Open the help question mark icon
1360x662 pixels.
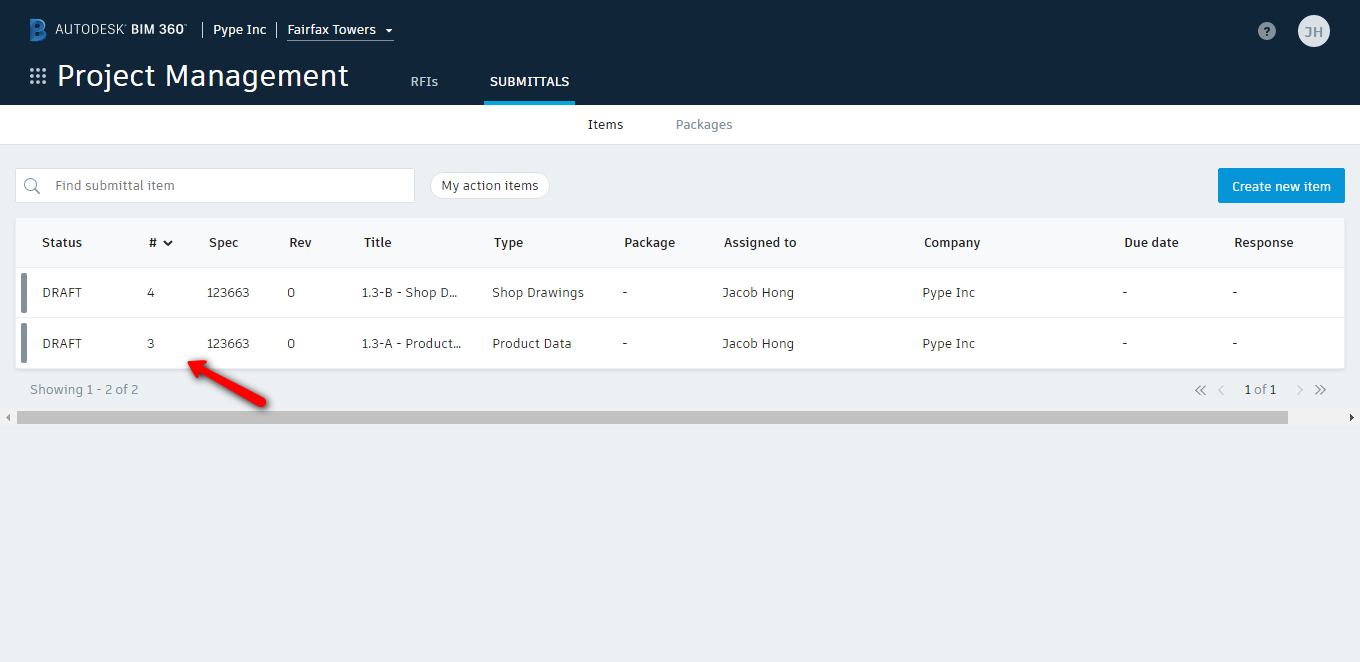click(x=1267, y=31)
